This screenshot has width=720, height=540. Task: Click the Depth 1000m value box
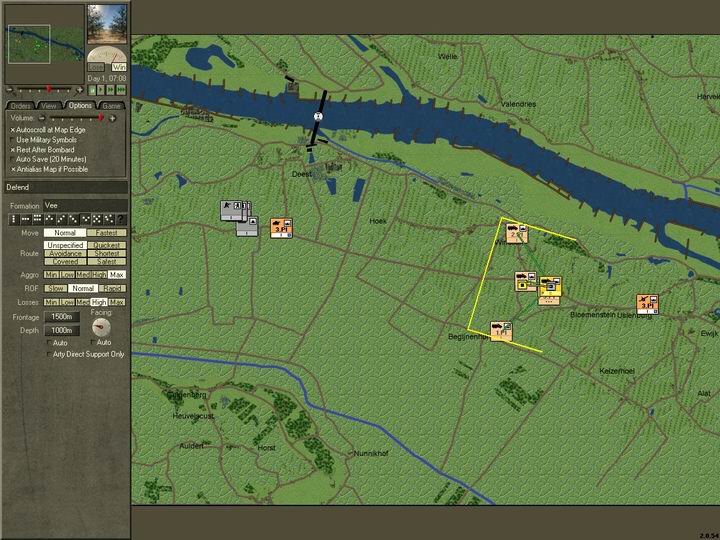pyautogui.click(x=62, y=330)
